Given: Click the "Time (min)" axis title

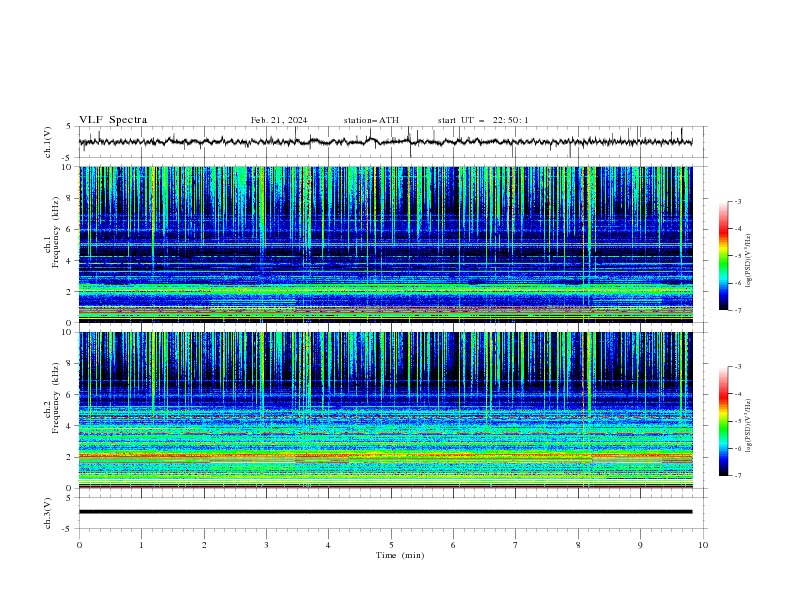Looking at the screenshot, I should (x=400, y=555).
